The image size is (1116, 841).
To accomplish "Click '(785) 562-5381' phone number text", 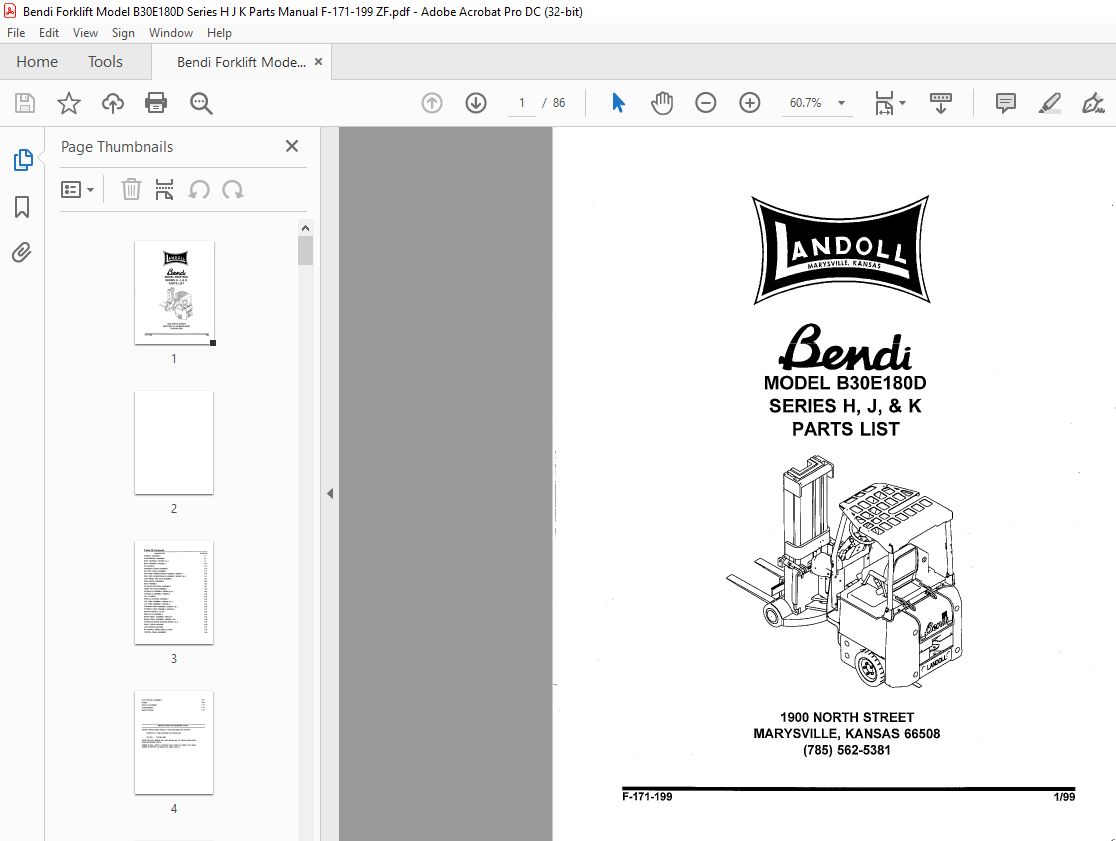I will coord(847,750).
